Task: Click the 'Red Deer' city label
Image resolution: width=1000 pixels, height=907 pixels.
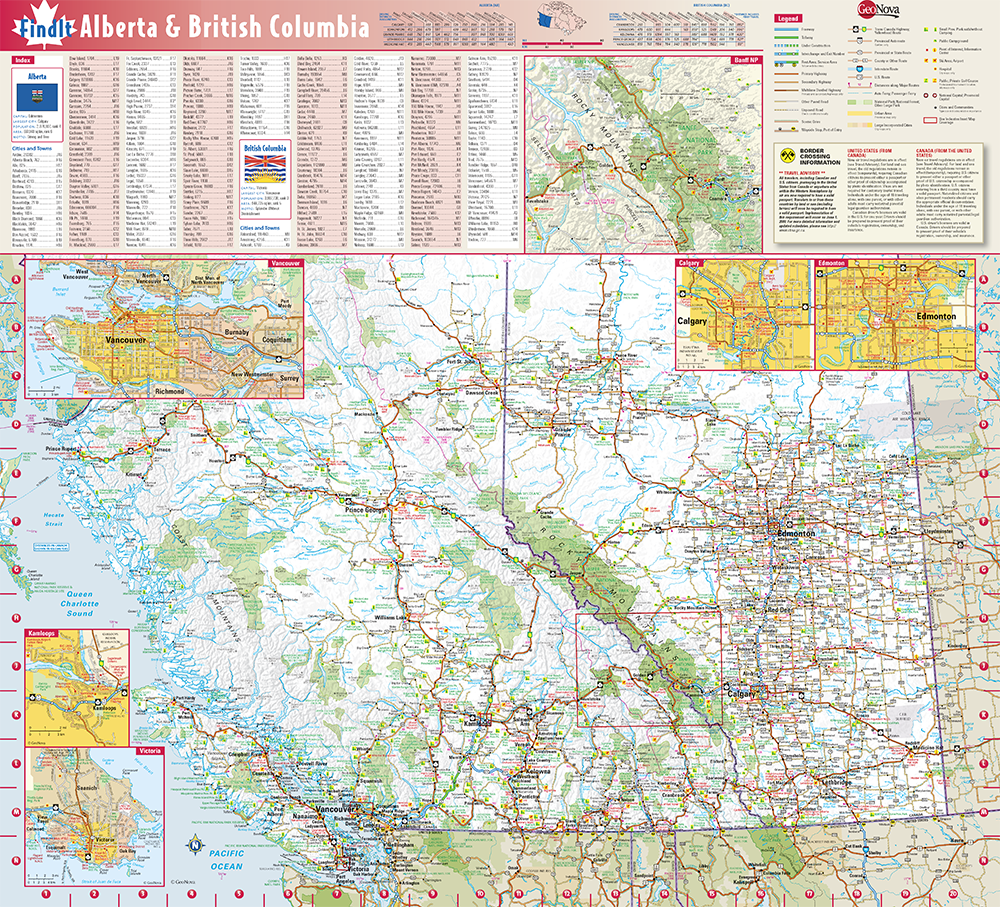Action: click(x=779, y=610)
